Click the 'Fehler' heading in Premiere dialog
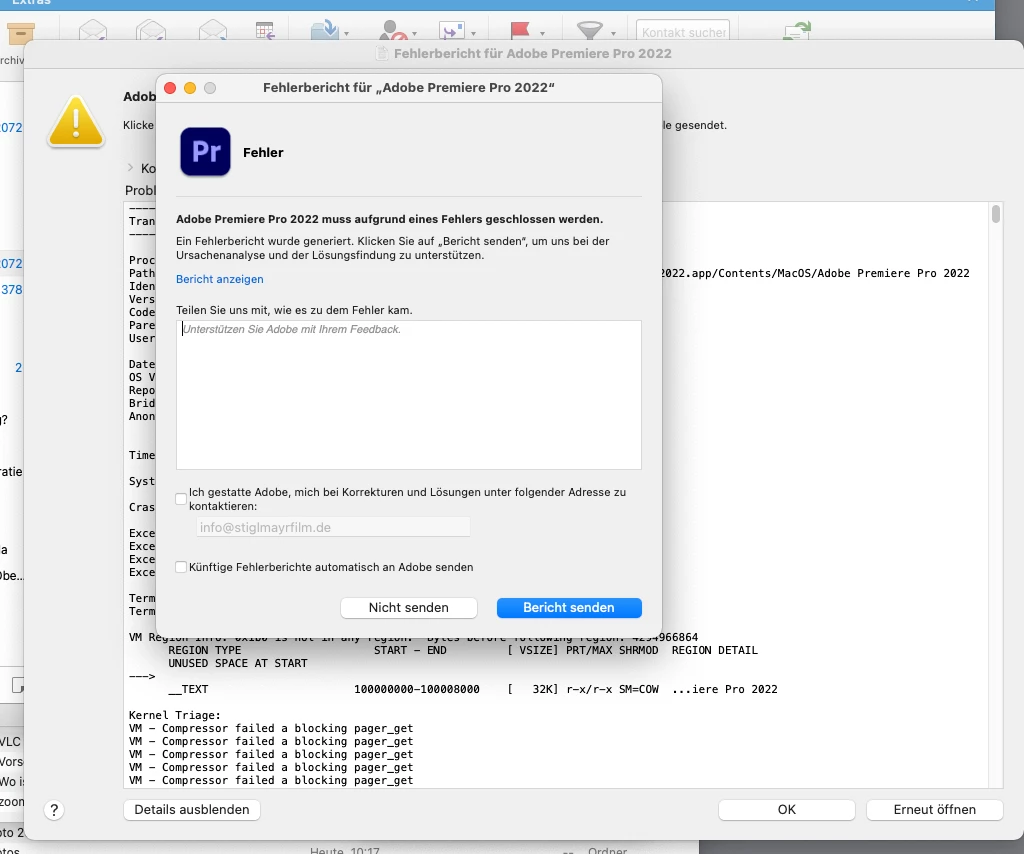This screenshot has height=854, width=1024. coord(263,152)
